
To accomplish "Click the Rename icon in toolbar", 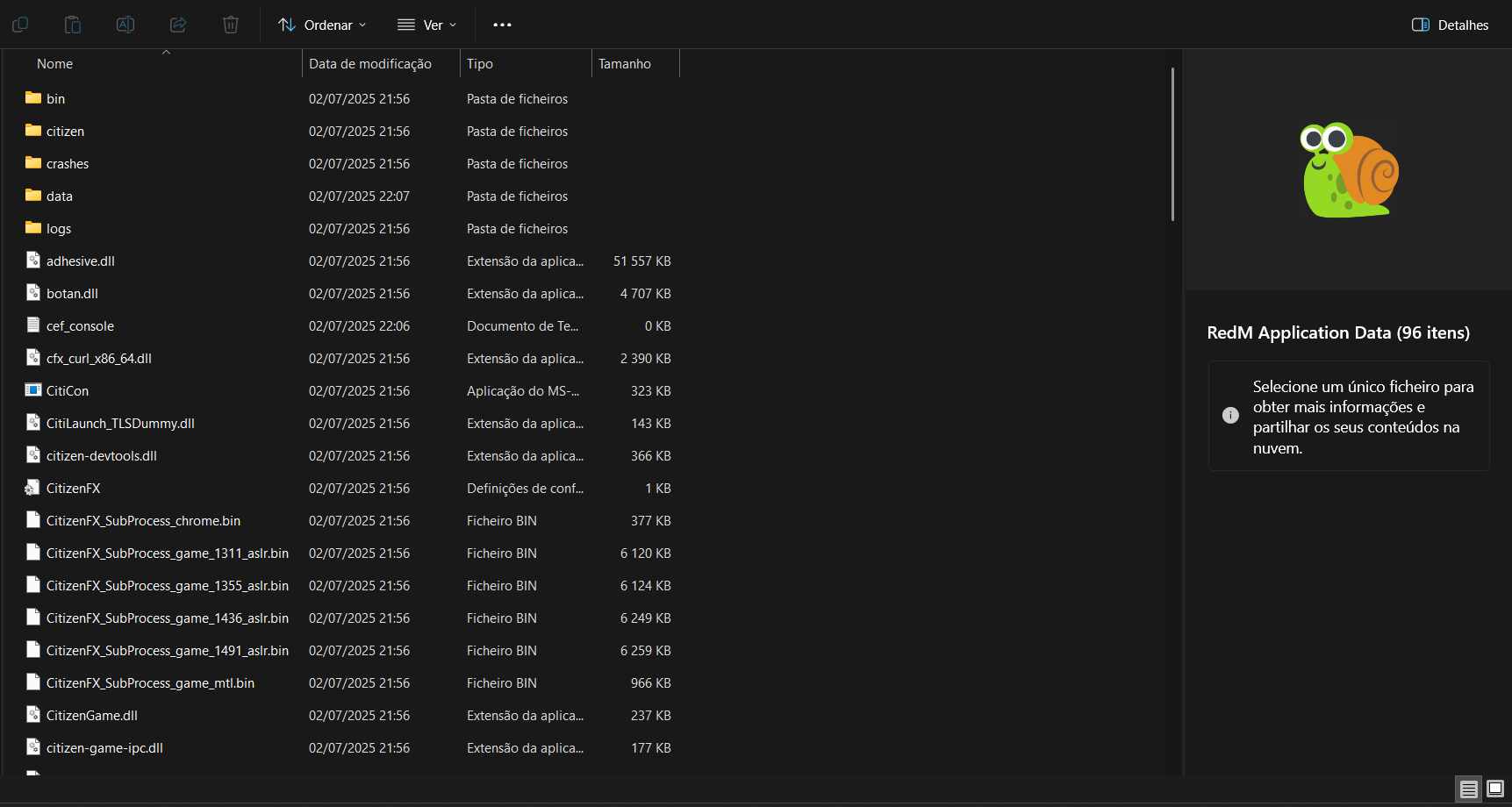I will tap(125, 25).
